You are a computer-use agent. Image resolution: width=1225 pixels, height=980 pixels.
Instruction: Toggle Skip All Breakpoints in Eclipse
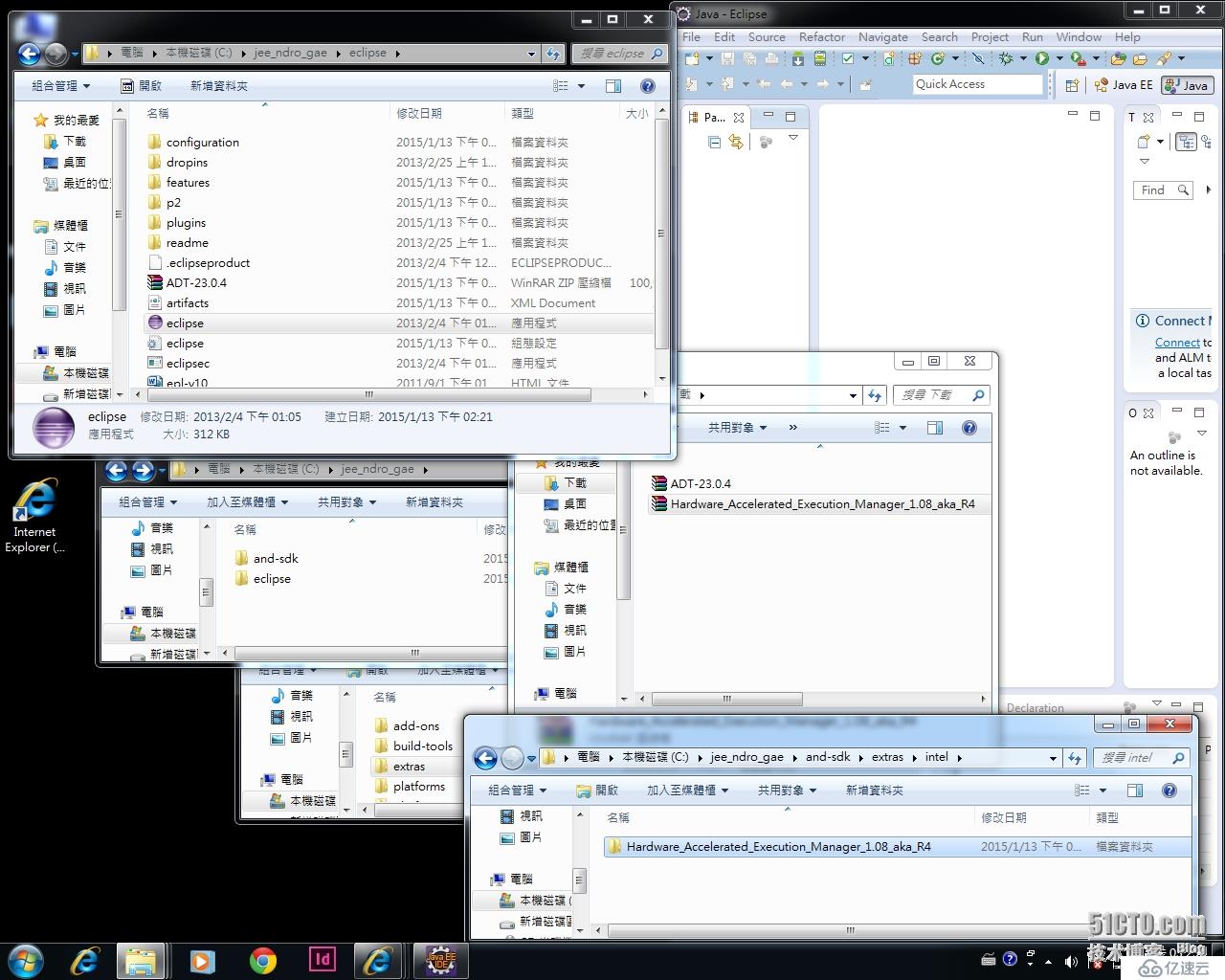pyautogui.click(x=978, y=58)
